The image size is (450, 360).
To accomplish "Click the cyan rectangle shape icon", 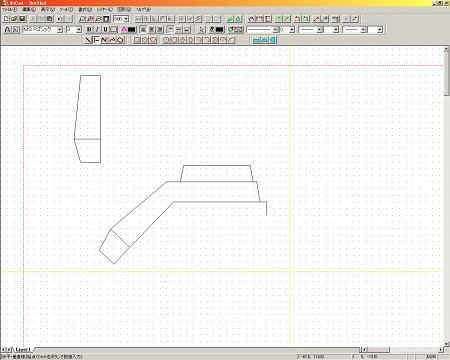I will 256,40.
